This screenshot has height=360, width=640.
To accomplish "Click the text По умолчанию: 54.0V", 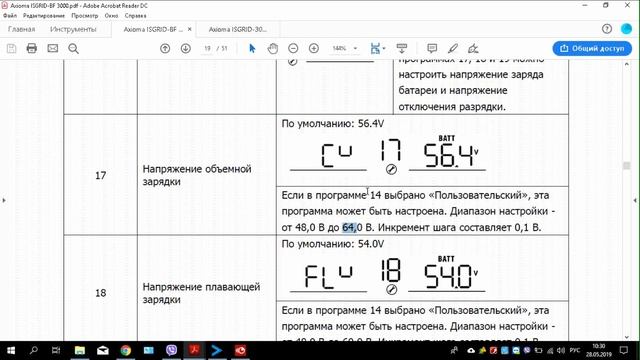I will coord(333,244).
